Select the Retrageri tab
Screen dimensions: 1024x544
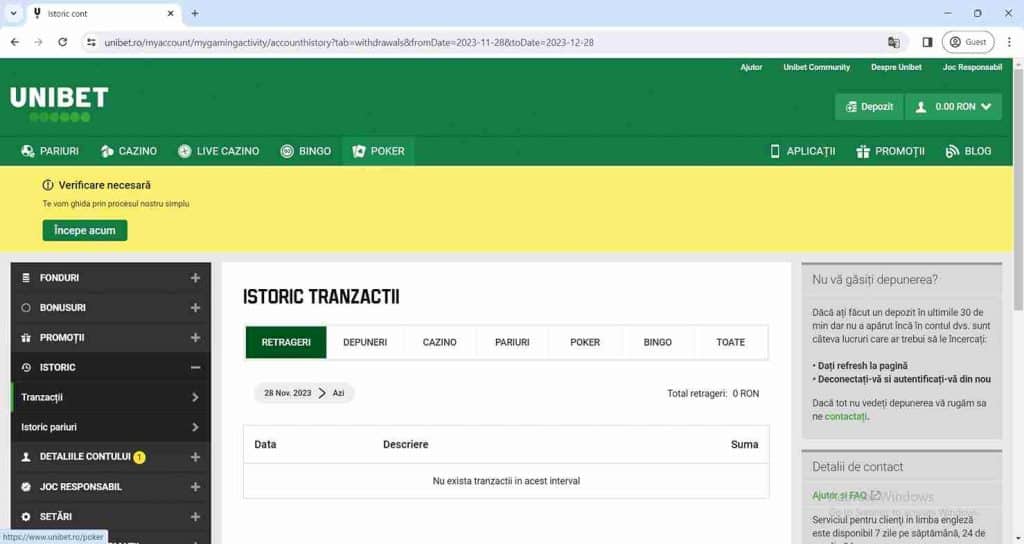coord(286,342)
